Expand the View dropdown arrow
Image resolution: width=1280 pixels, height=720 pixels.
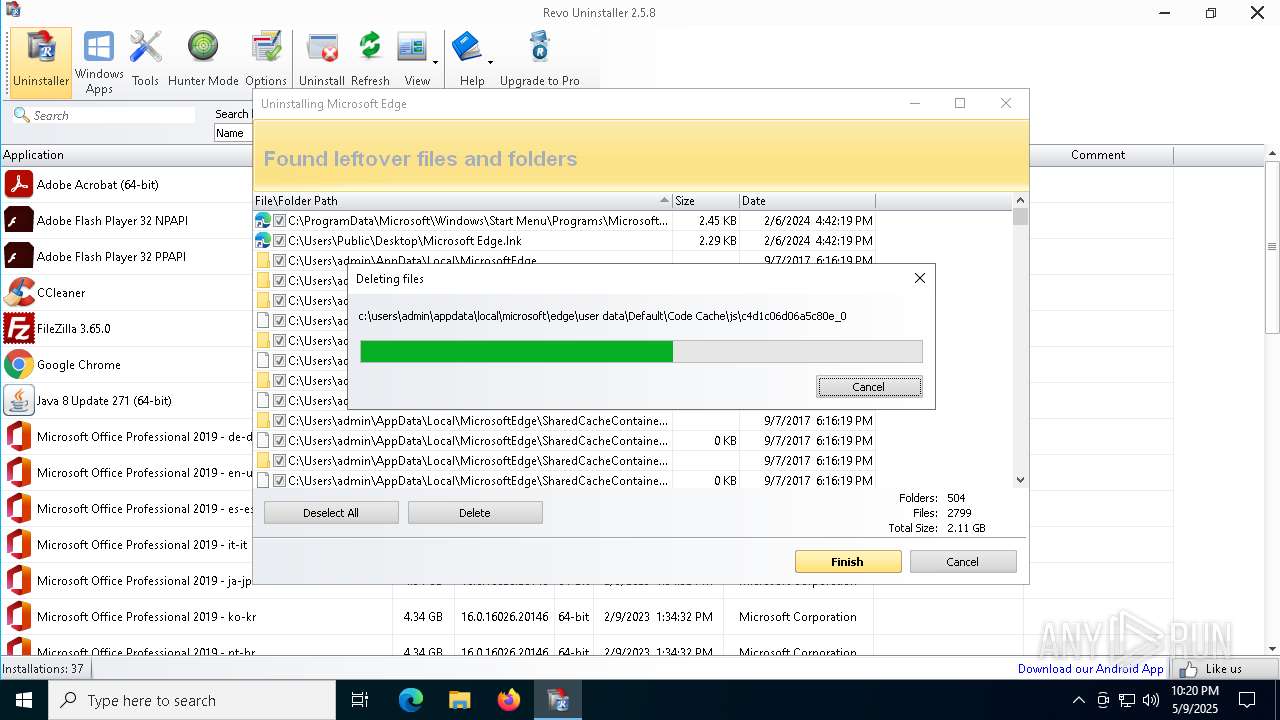(435, 62)
